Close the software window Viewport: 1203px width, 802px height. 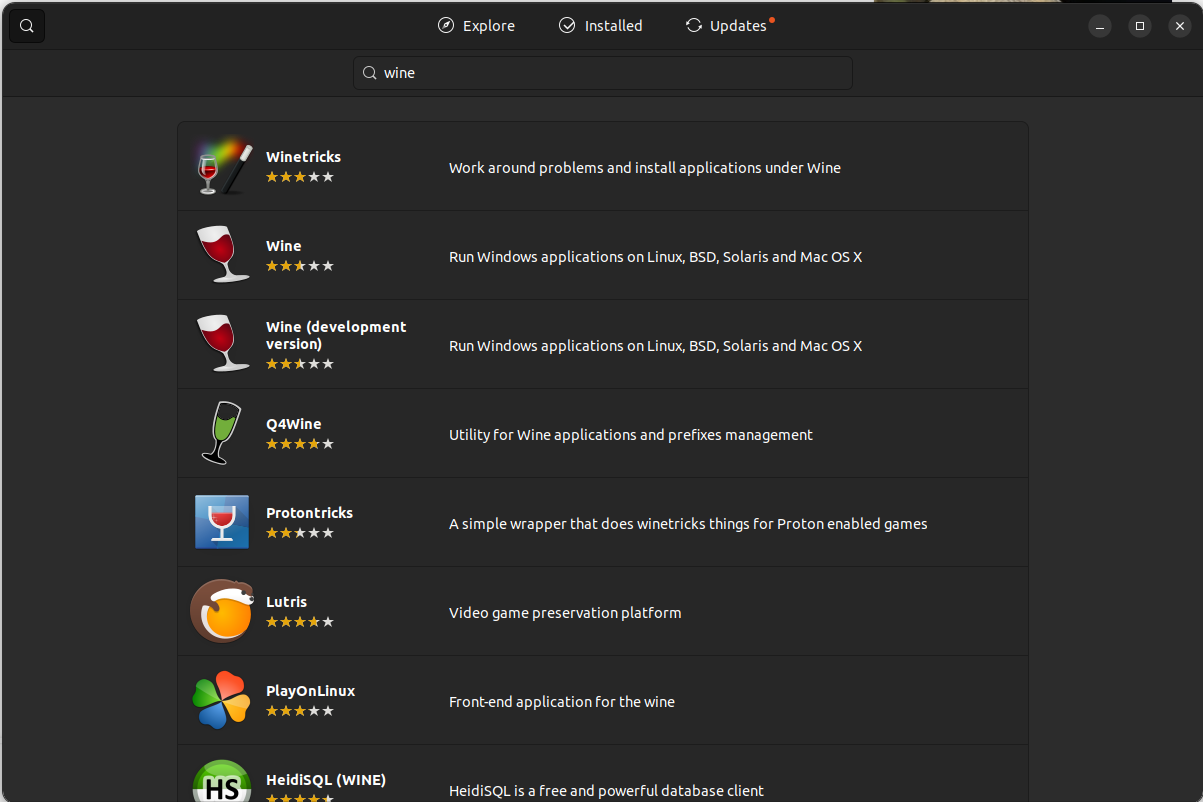pyautogui.click(x=1180, y=26)
